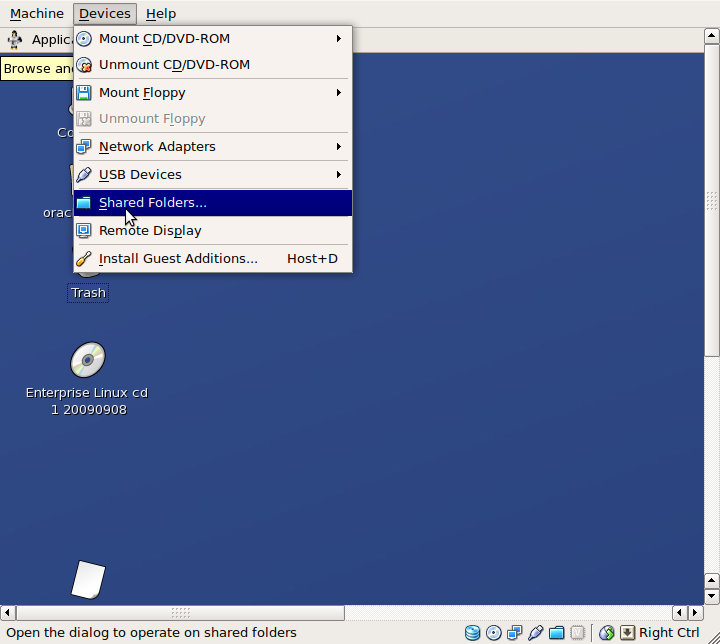This screenshot has width=720, height=644.
Task: Click the Mount CD/DVD-ROM disc icon
Action: (x=84, y=39)
